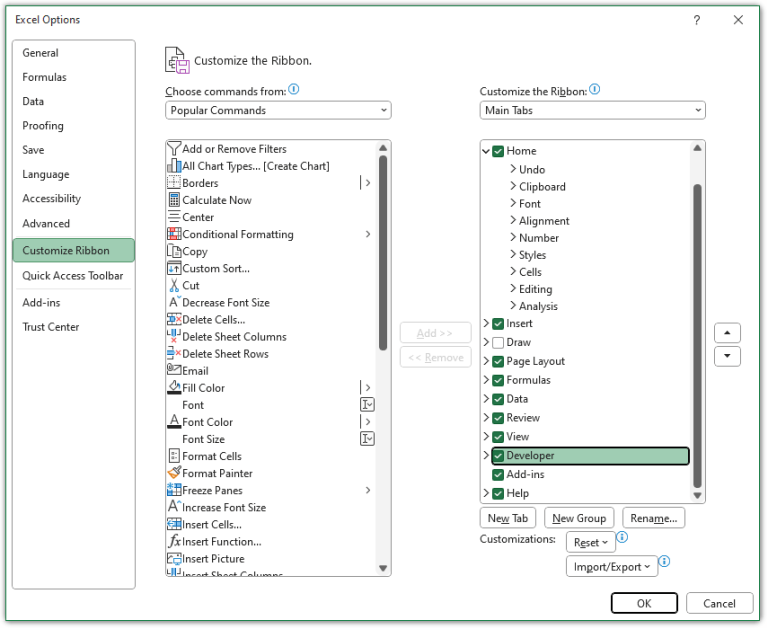Click the Rename button
Screen dimensions: 768x629
653,518
